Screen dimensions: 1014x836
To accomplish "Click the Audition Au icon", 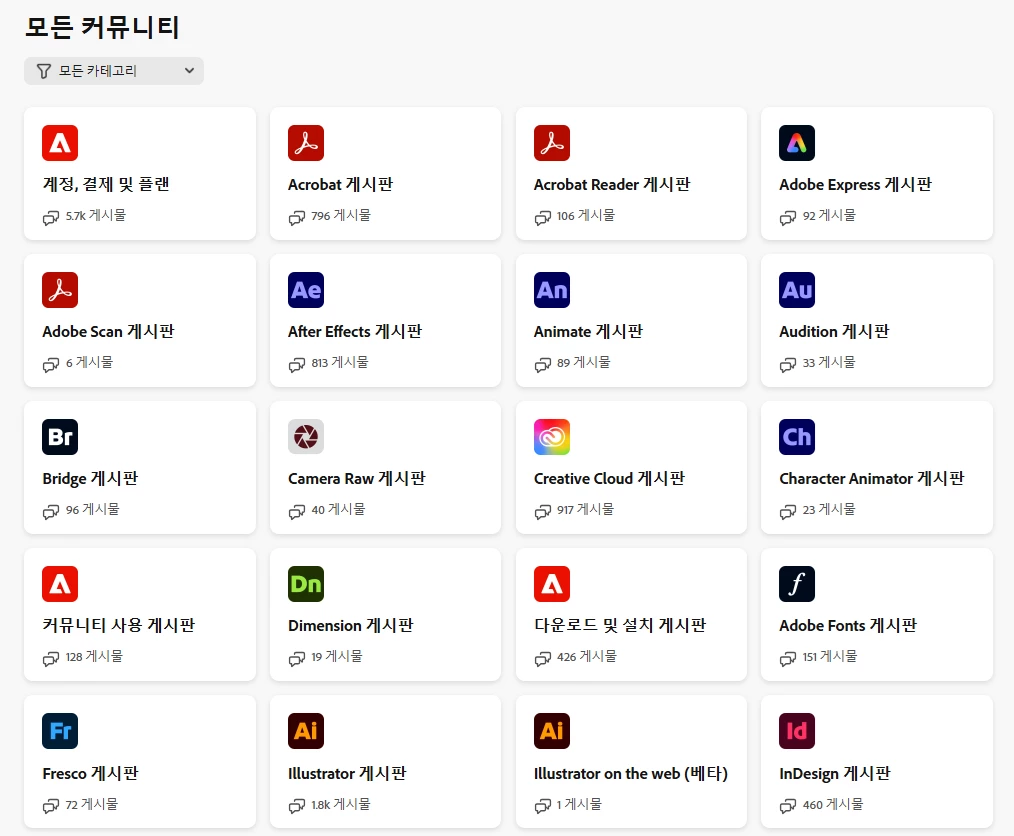I will 797,290.
